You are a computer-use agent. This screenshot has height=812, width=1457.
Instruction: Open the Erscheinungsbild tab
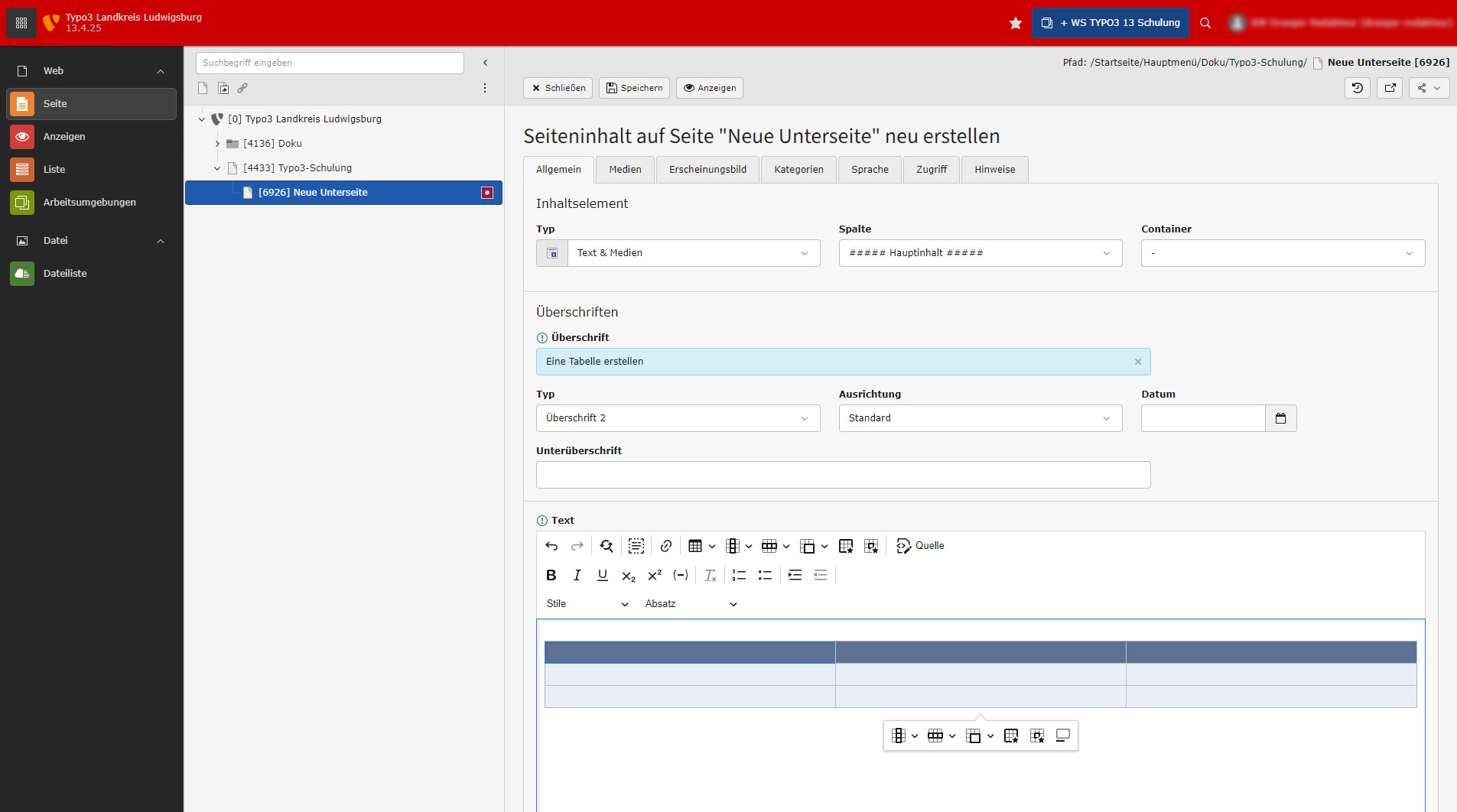(x=707, y=170)
